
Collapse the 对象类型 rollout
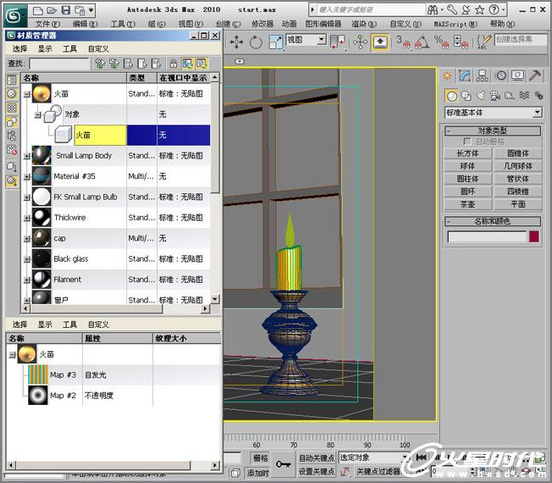pos(493,131)
